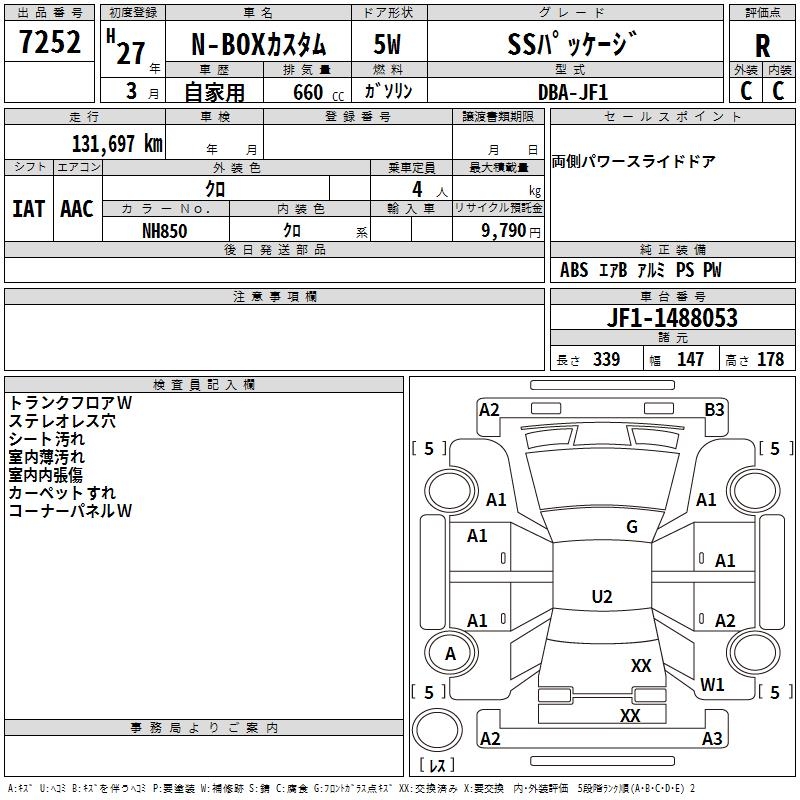The image size is (800, 800).
Task: Click chassis number JF1-1488053
Action: pyautogui.click(x=672, y=318)
